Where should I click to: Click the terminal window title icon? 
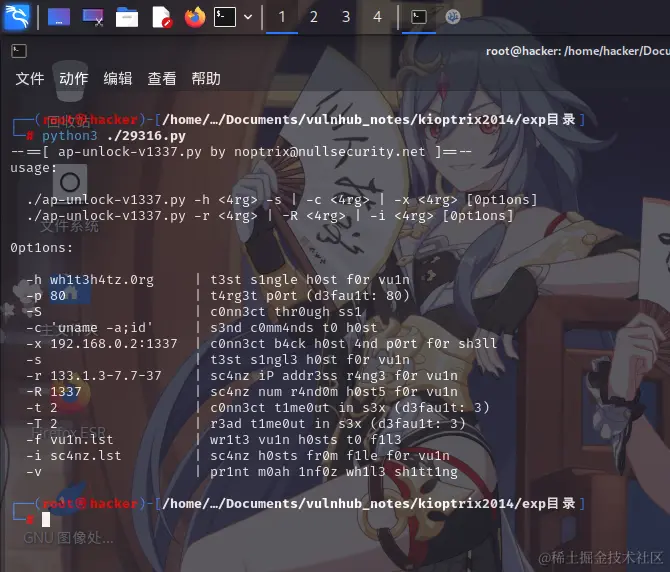pyautogui.click(x=19, y=51)
